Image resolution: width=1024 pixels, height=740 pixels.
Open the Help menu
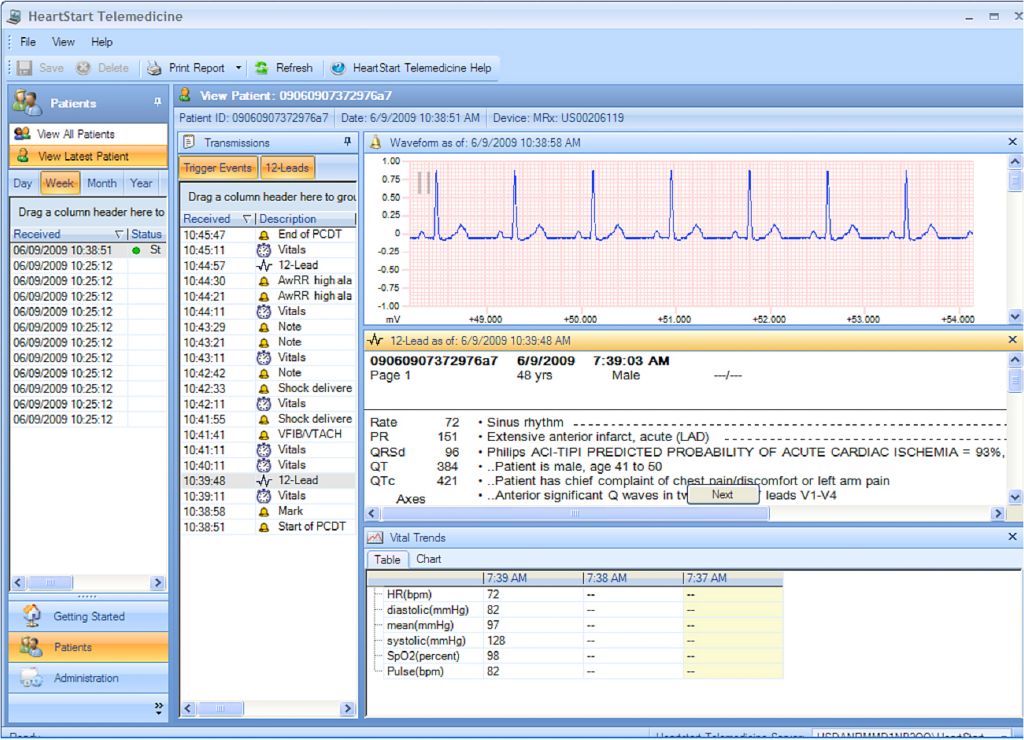click(x=102, y=42)
